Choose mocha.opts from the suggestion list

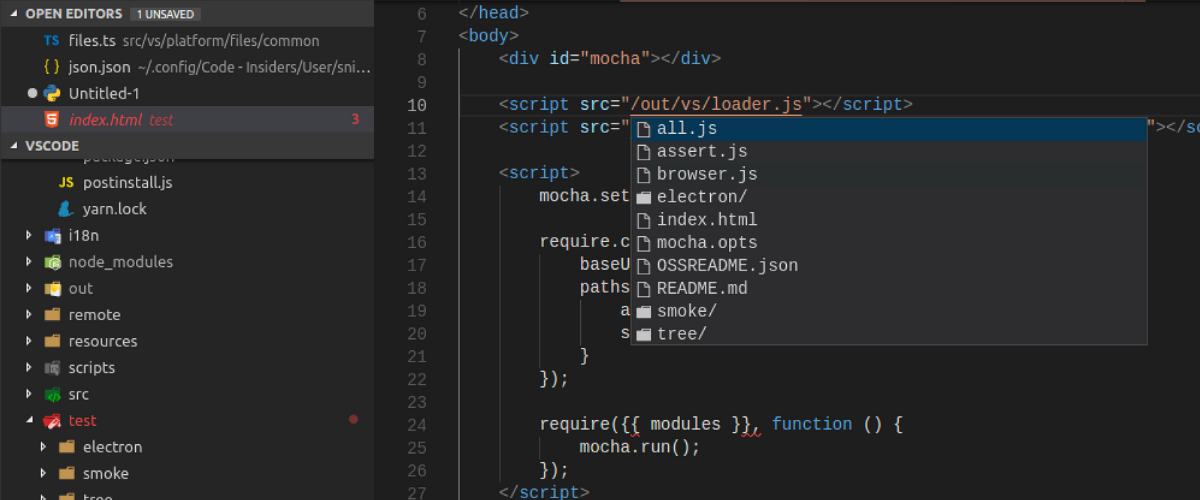tap(888, 243)
